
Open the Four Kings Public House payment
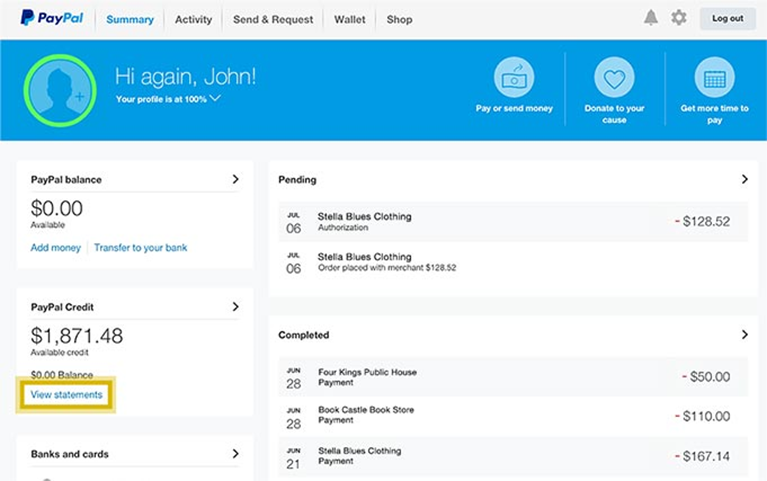pos(367,377)
